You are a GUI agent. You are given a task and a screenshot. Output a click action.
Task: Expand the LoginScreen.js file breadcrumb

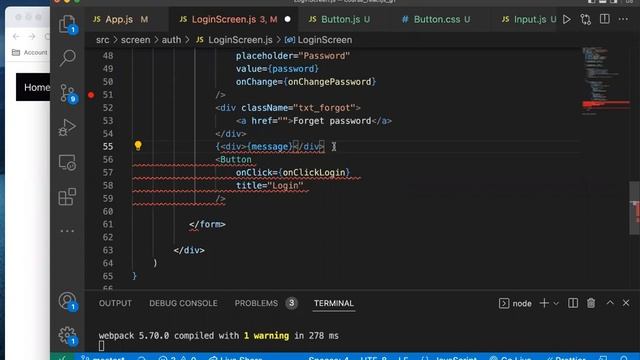tap(234, 40)
